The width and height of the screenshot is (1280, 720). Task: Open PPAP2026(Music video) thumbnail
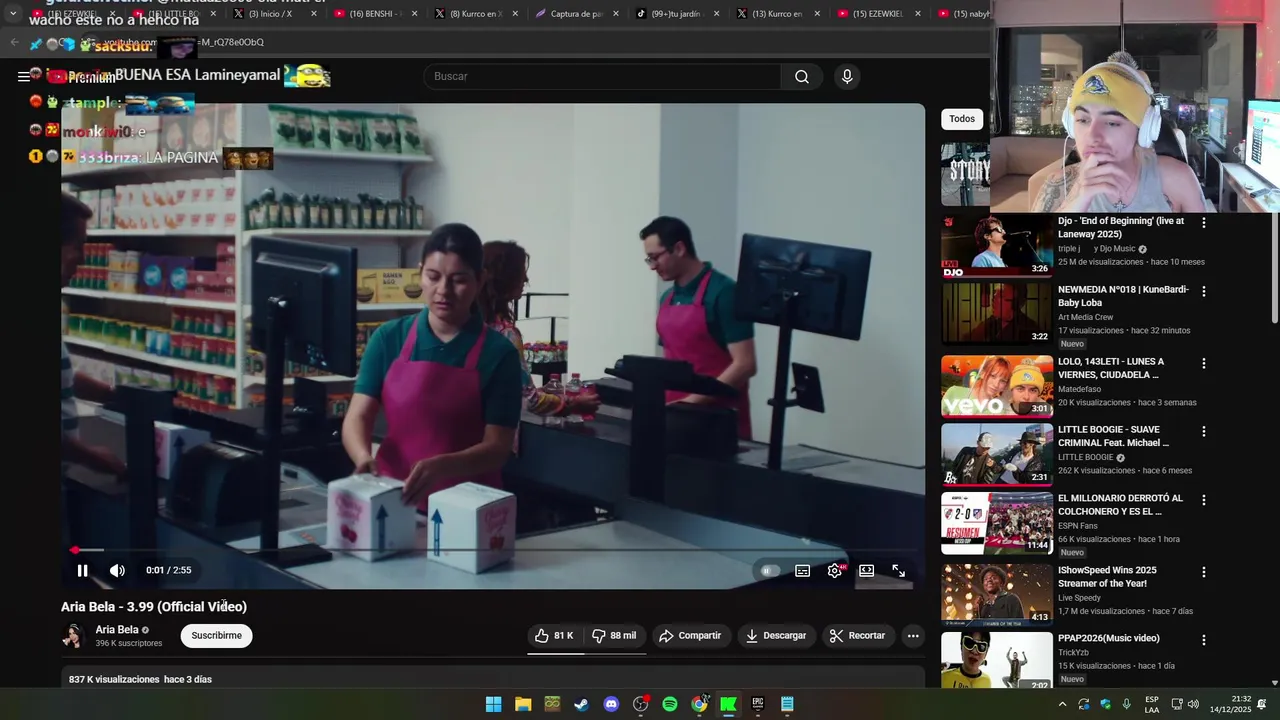(997, 660)
